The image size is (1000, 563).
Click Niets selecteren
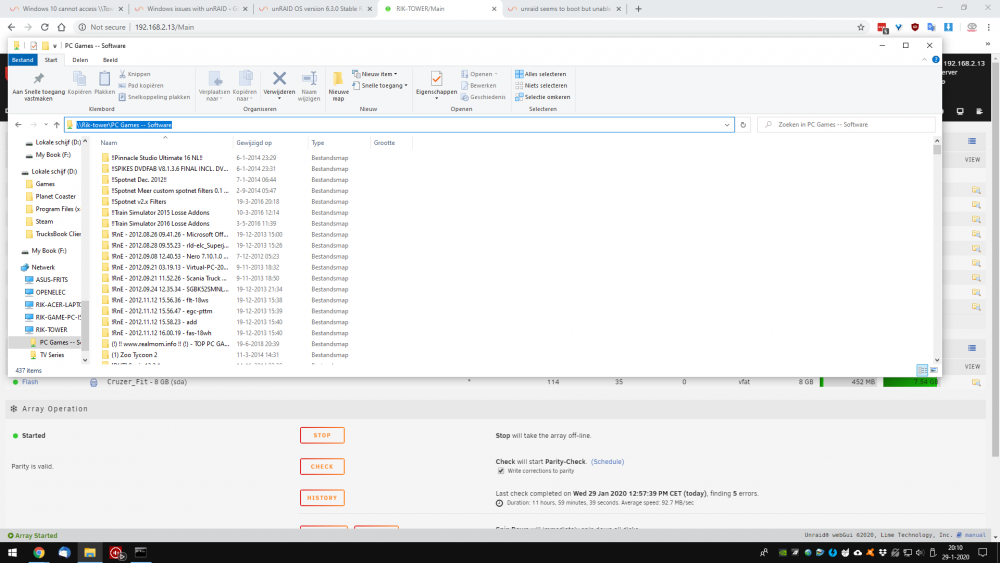click(x=540, y=85)
